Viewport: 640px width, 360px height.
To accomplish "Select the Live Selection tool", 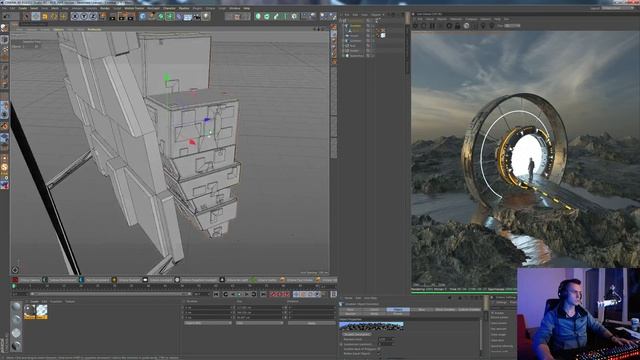I will 26,16.
